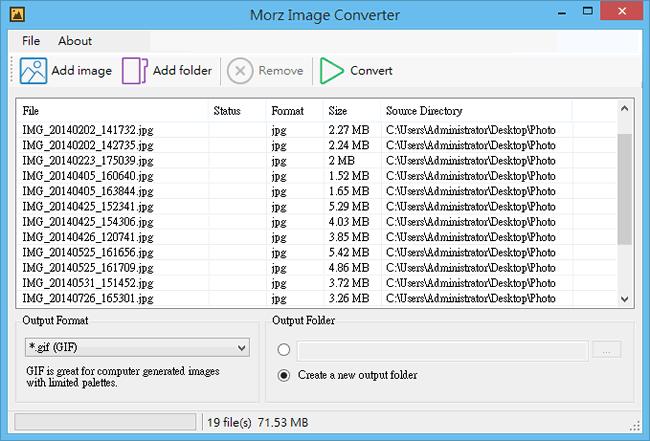The image size is (650, 441).
Task: Sort list by Size column header
Action: 338,110
